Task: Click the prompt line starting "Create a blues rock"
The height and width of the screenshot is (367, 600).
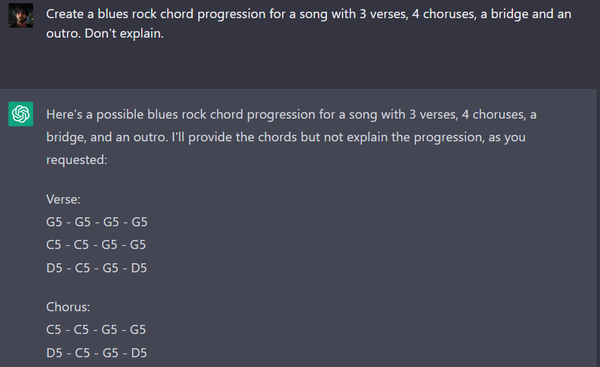Action: pyautogui.click(x=308, y=14)
